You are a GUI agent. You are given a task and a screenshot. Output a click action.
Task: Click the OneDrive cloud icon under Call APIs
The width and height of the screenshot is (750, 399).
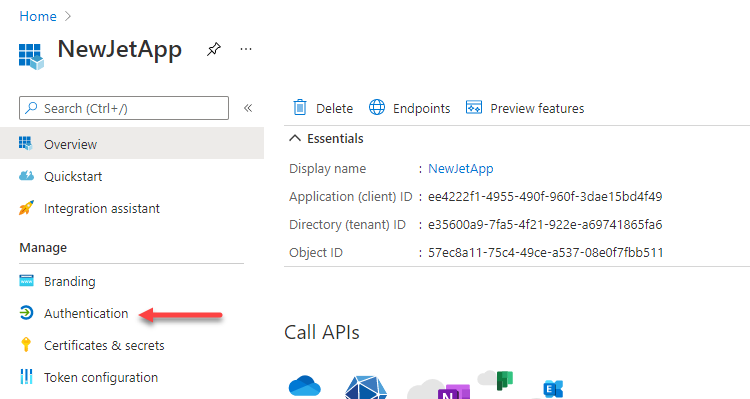[x=305, y=386]
